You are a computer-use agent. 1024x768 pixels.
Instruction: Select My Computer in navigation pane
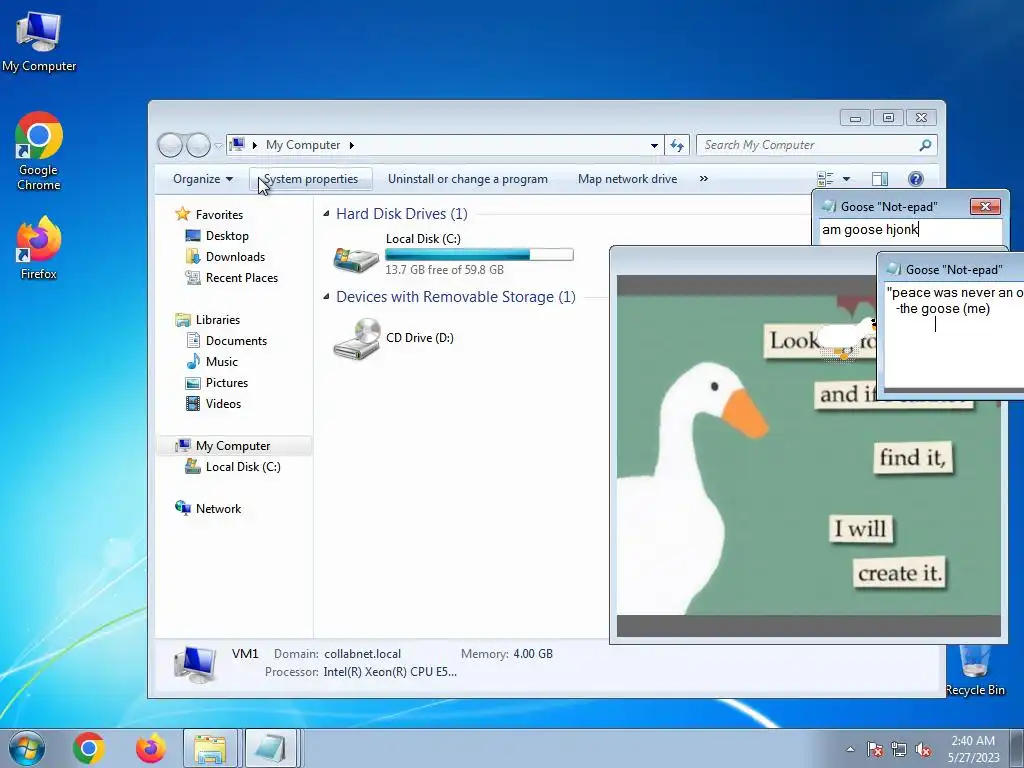point(232,445)
